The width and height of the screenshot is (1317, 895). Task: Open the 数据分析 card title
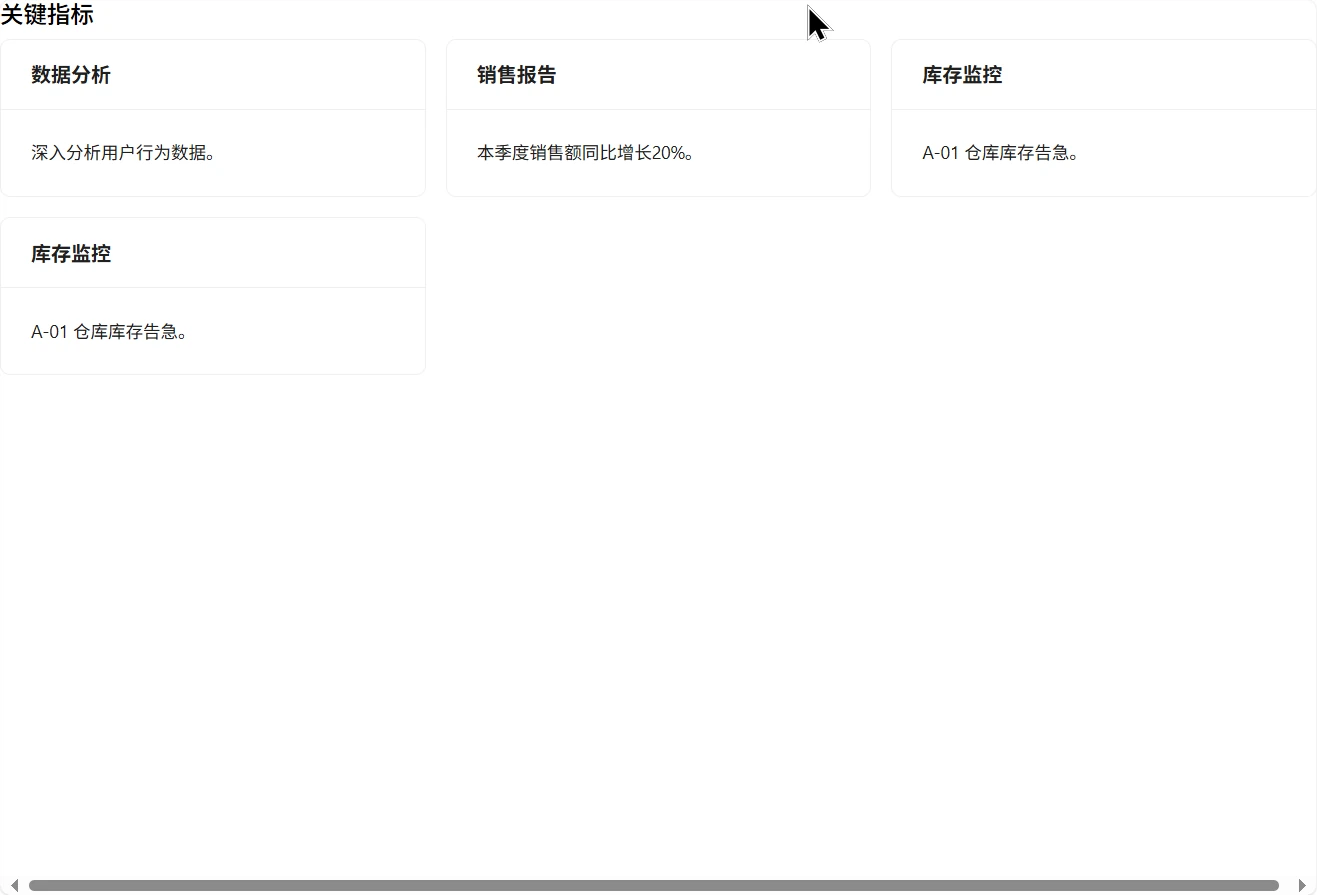(x=71, y=75)
